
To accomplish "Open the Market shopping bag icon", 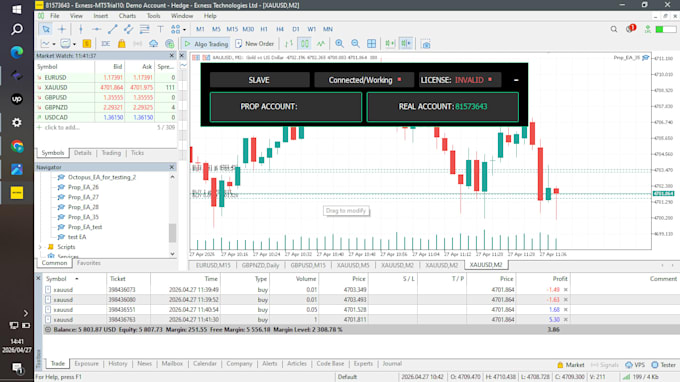I will coord(121,44).
